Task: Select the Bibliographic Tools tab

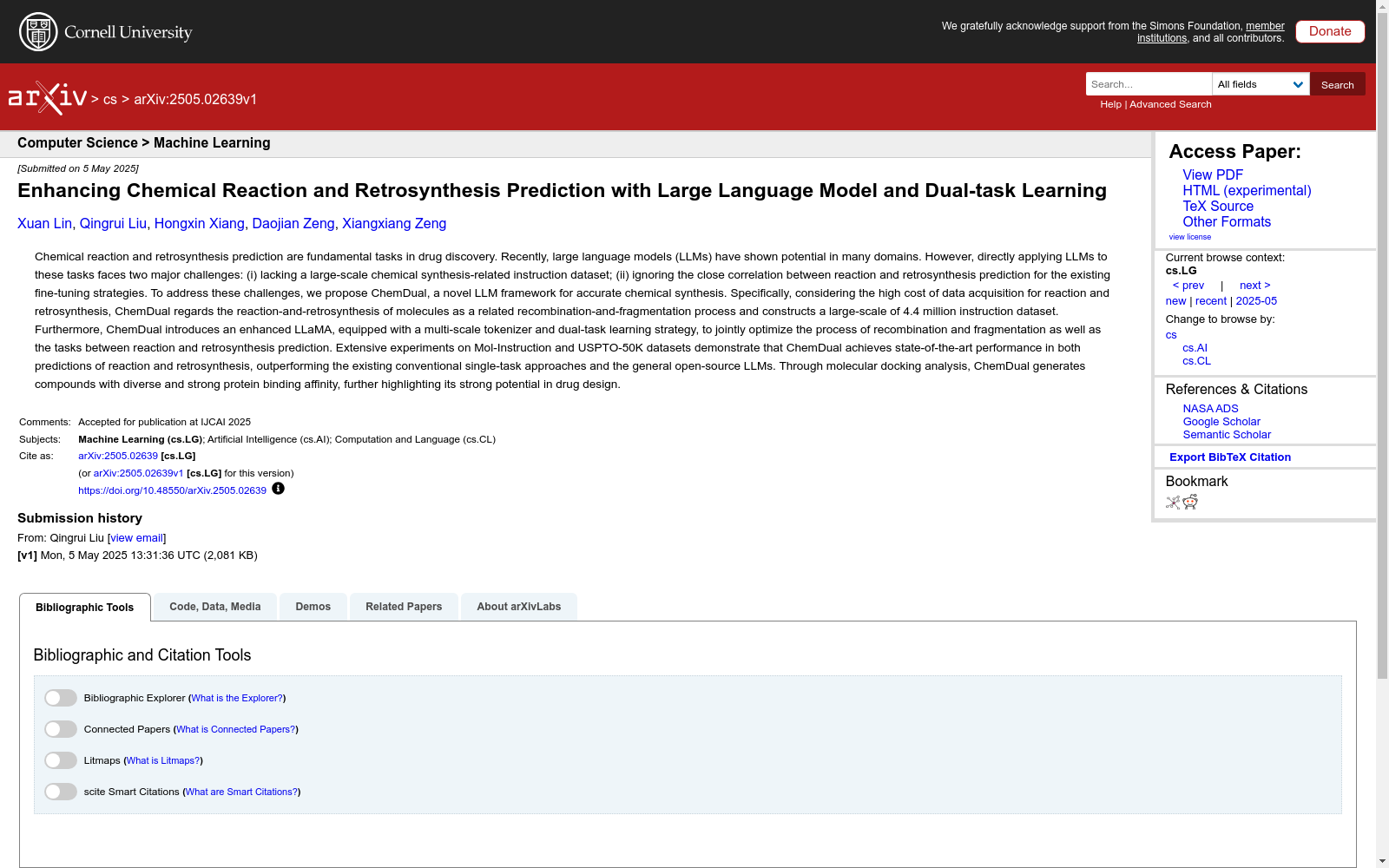Action: click(85, 608)
